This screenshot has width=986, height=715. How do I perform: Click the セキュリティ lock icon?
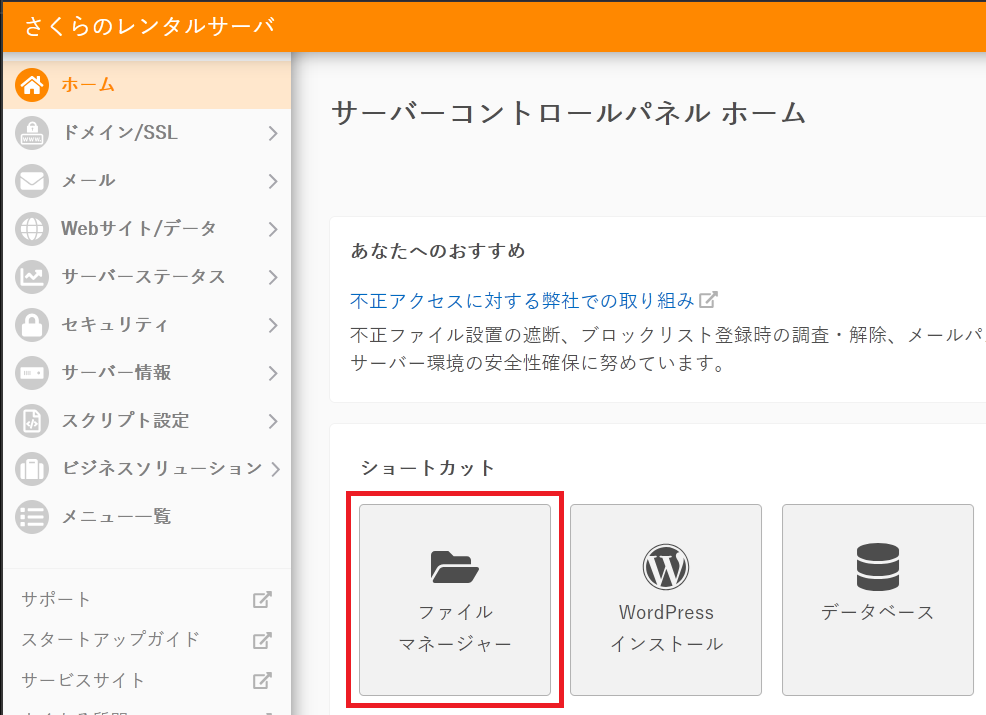click(32, 325)
